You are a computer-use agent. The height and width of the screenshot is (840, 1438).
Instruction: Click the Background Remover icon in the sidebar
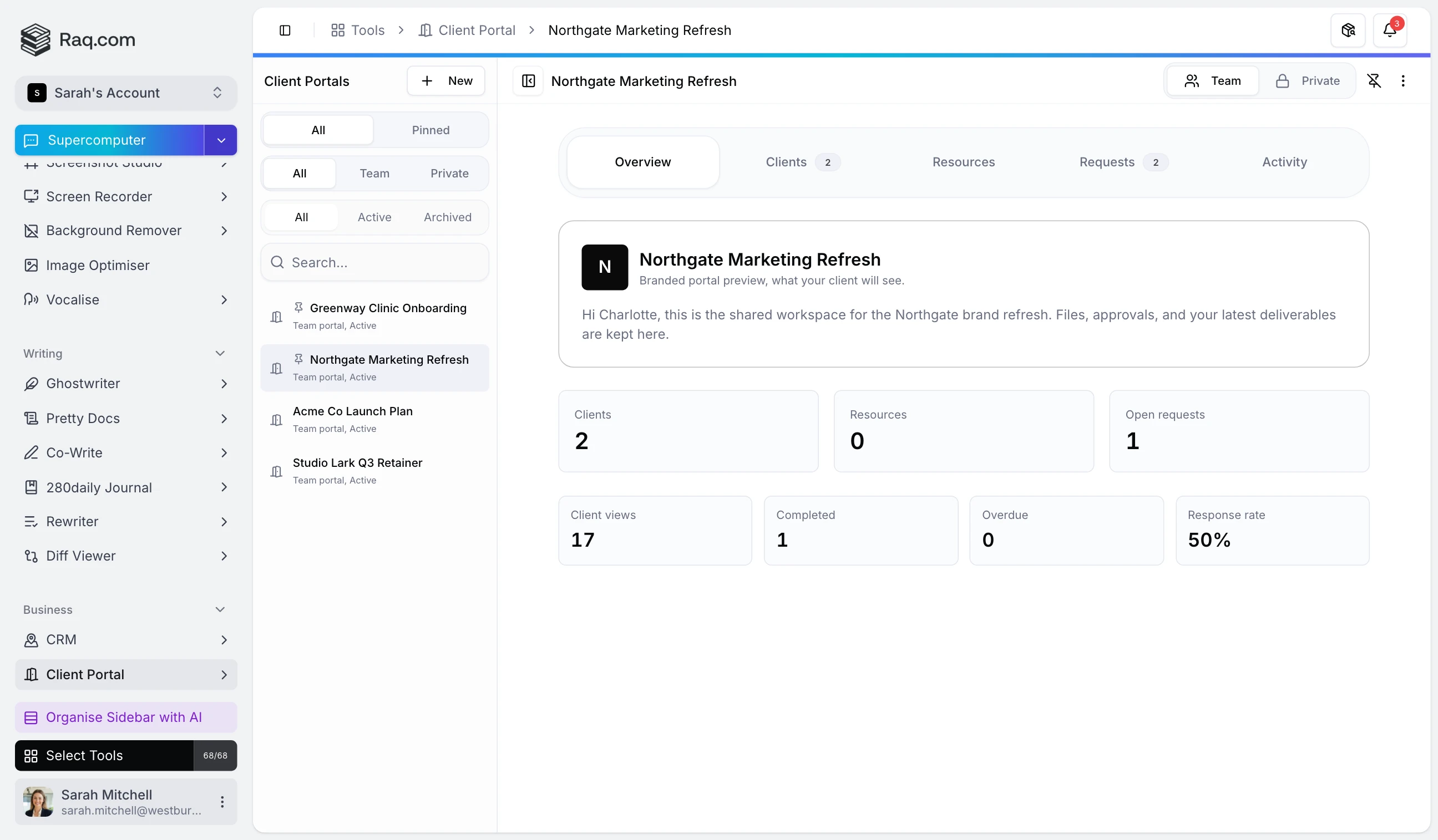pyautogui.click(x=31, y=231)
